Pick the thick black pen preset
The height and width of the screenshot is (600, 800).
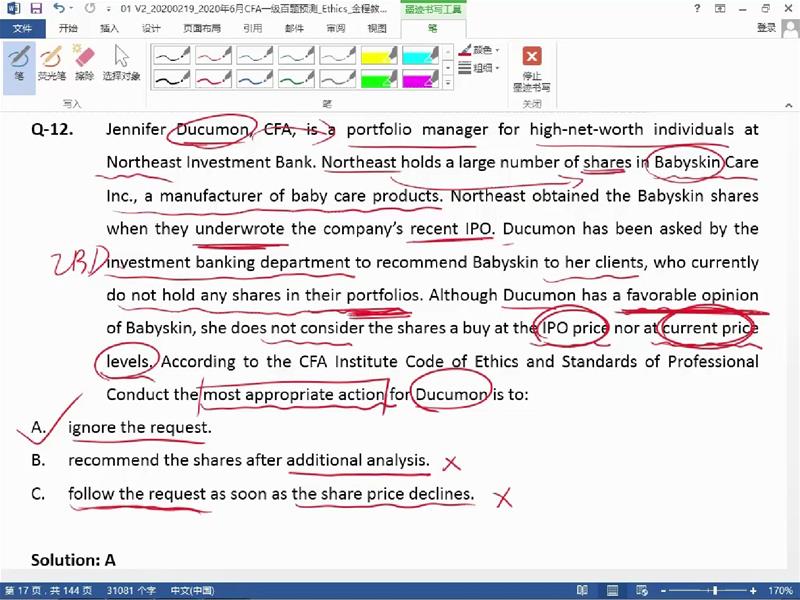(x=172, y=79)
